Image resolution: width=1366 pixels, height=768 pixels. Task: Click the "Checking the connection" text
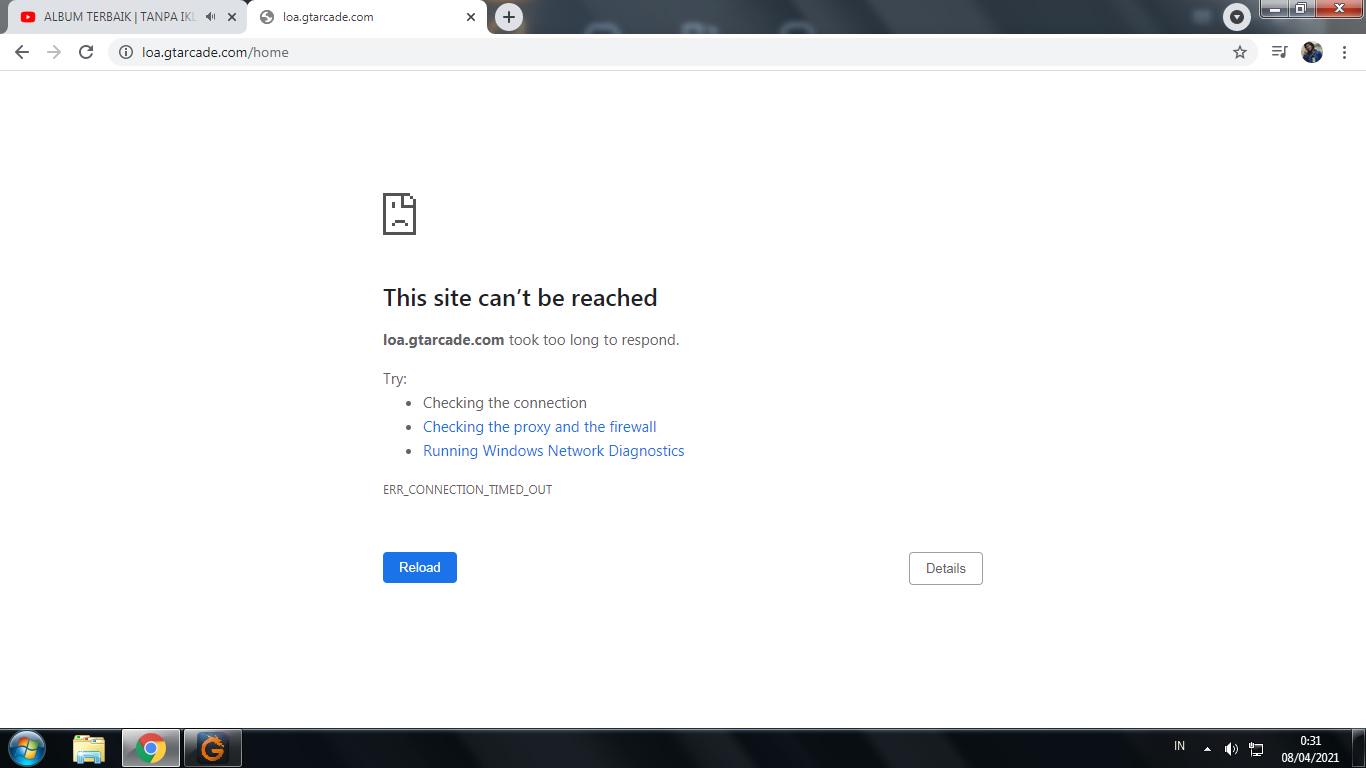pyautogui.click(x=505, y=403)
